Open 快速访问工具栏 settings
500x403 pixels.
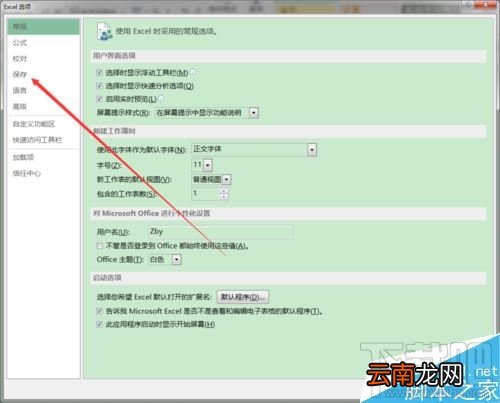[x=37, y=140]
